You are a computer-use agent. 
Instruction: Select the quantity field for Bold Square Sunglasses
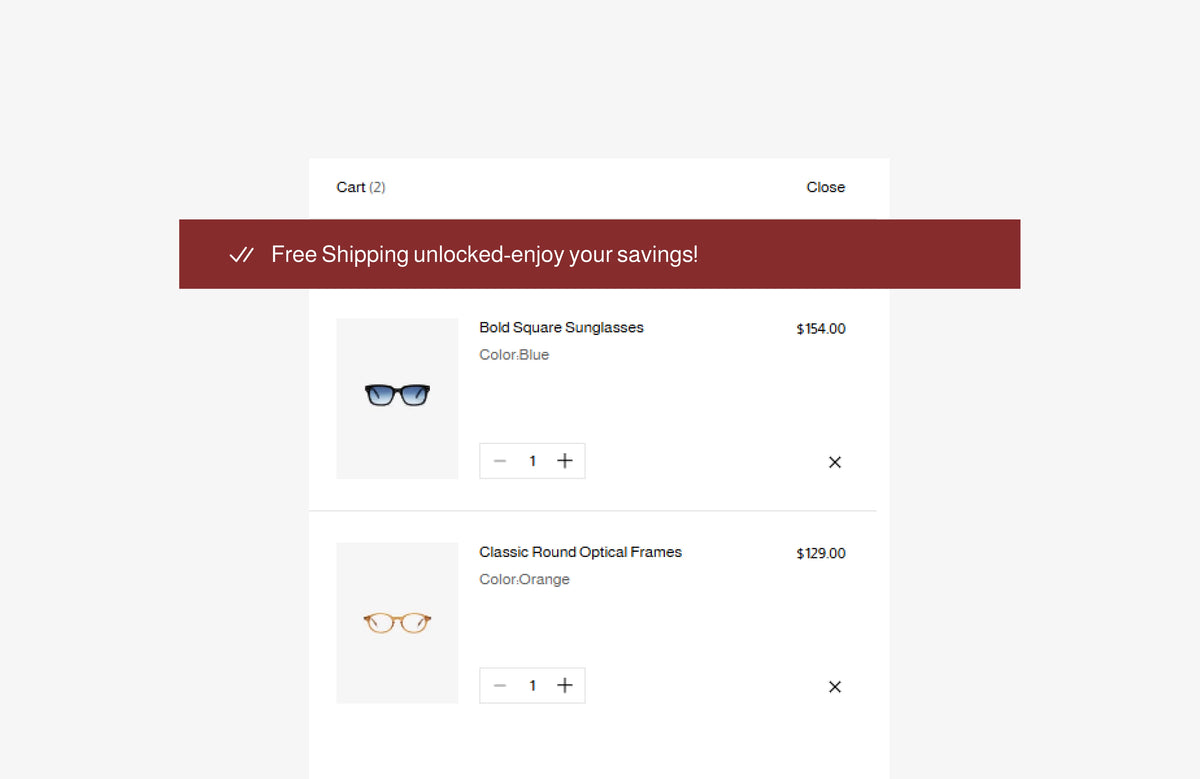(x=532, y=461)
